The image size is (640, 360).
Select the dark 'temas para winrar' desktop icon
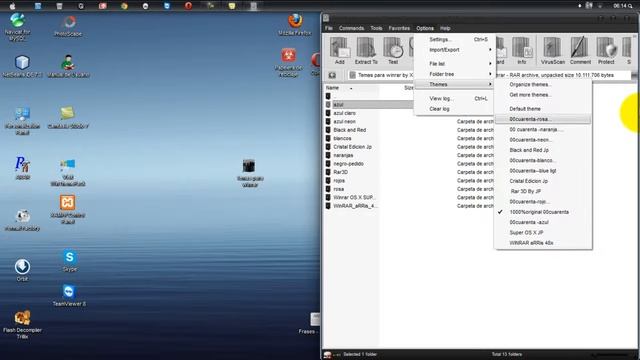click(x=249, y=173)
